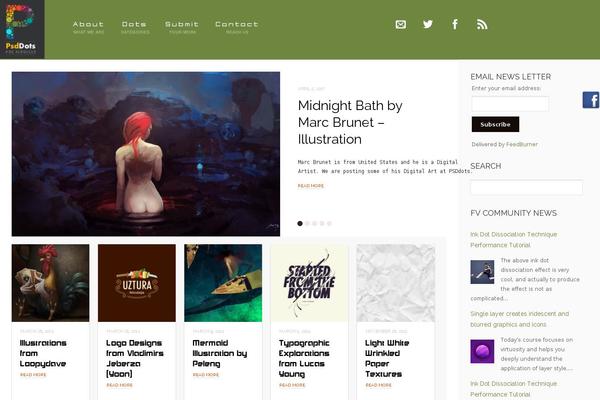Click the 'Marc Brunet is from United States' excerpt
The image size is (600, 400).
385,167
